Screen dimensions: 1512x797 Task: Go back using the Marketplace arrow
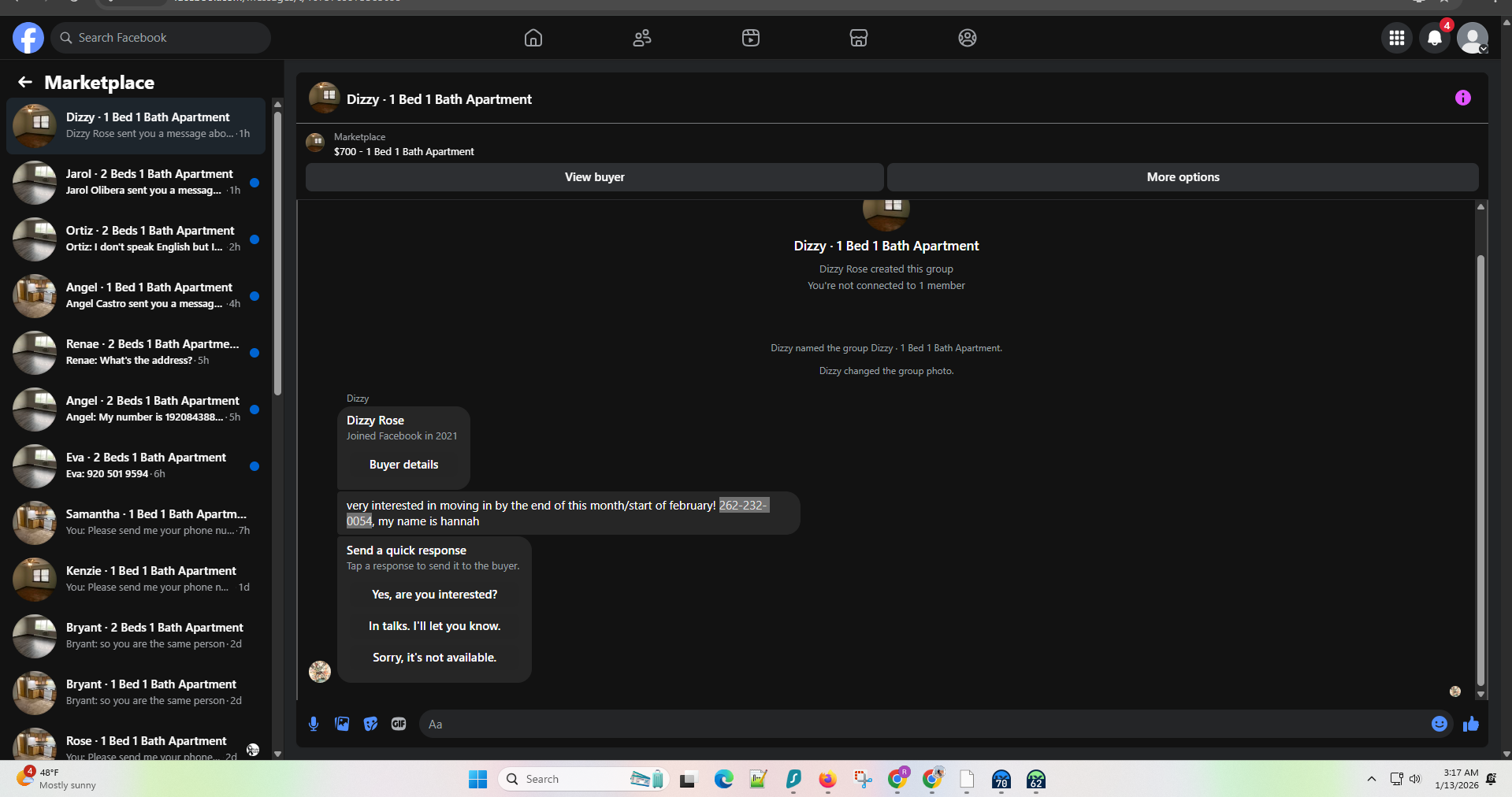point(25,82)
